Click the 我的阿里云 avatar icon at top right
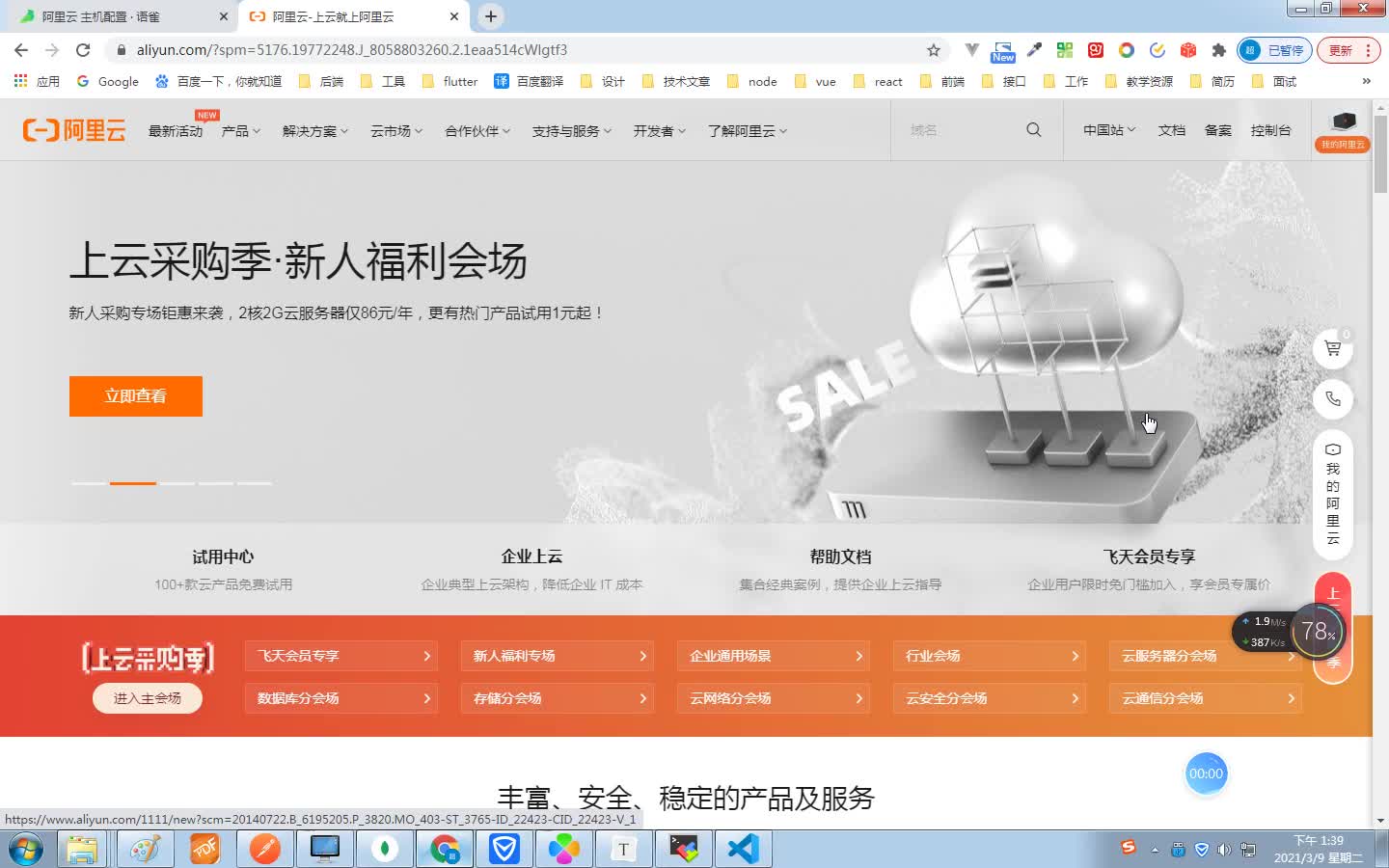The width and height of the screenshot is (1389, 868). click(1343, 129)
